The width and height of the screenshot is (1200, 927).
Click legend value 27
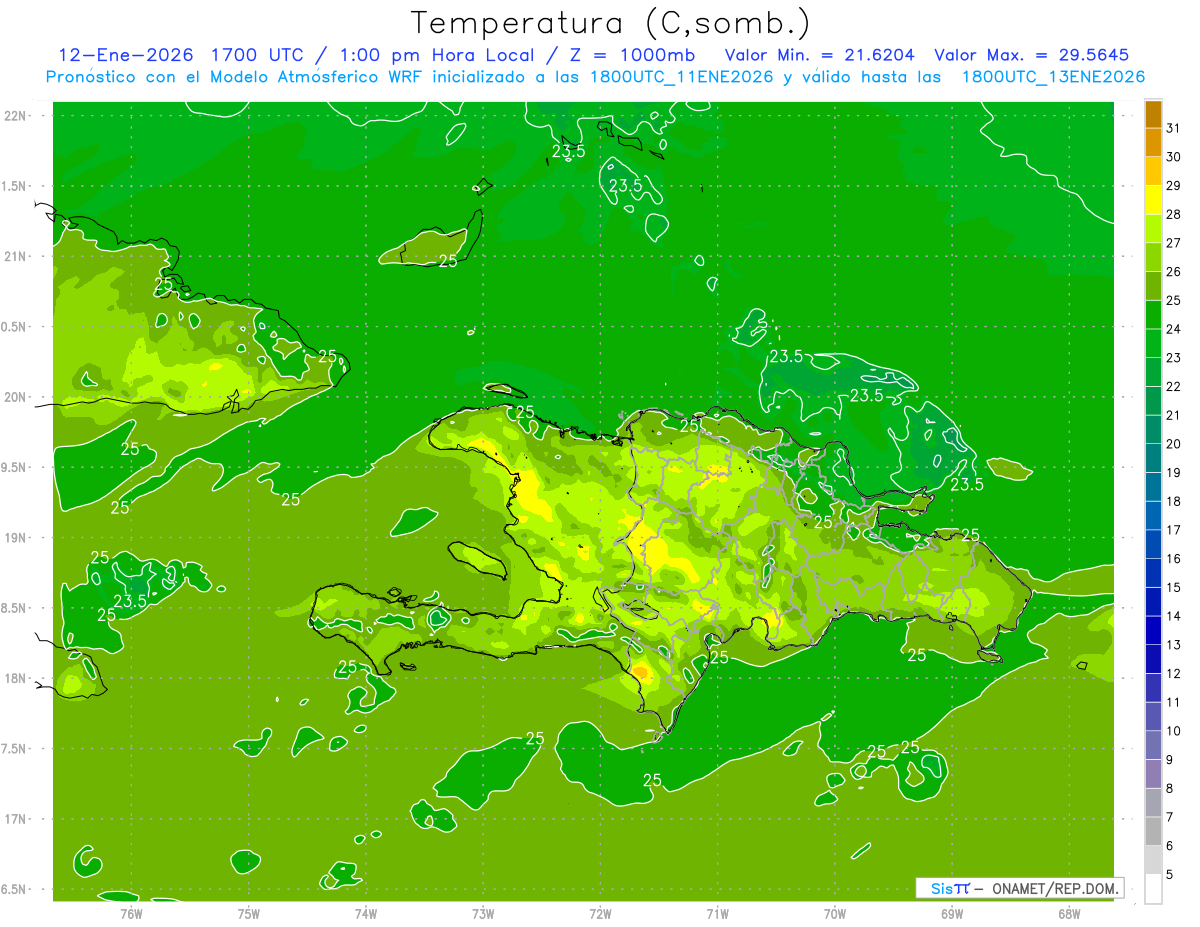[1175, 242]
